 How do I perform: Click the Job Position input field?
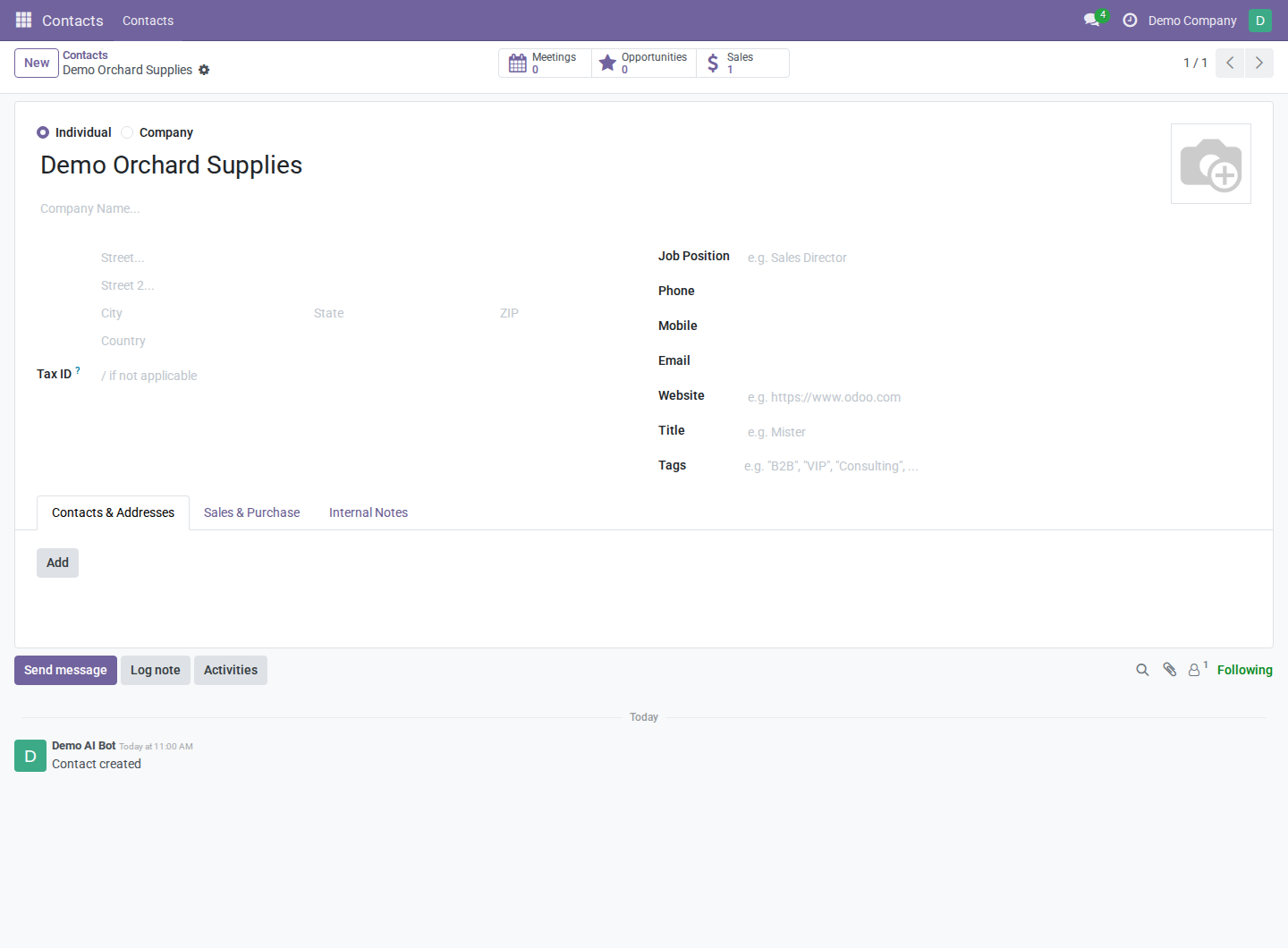pos(996,258)
